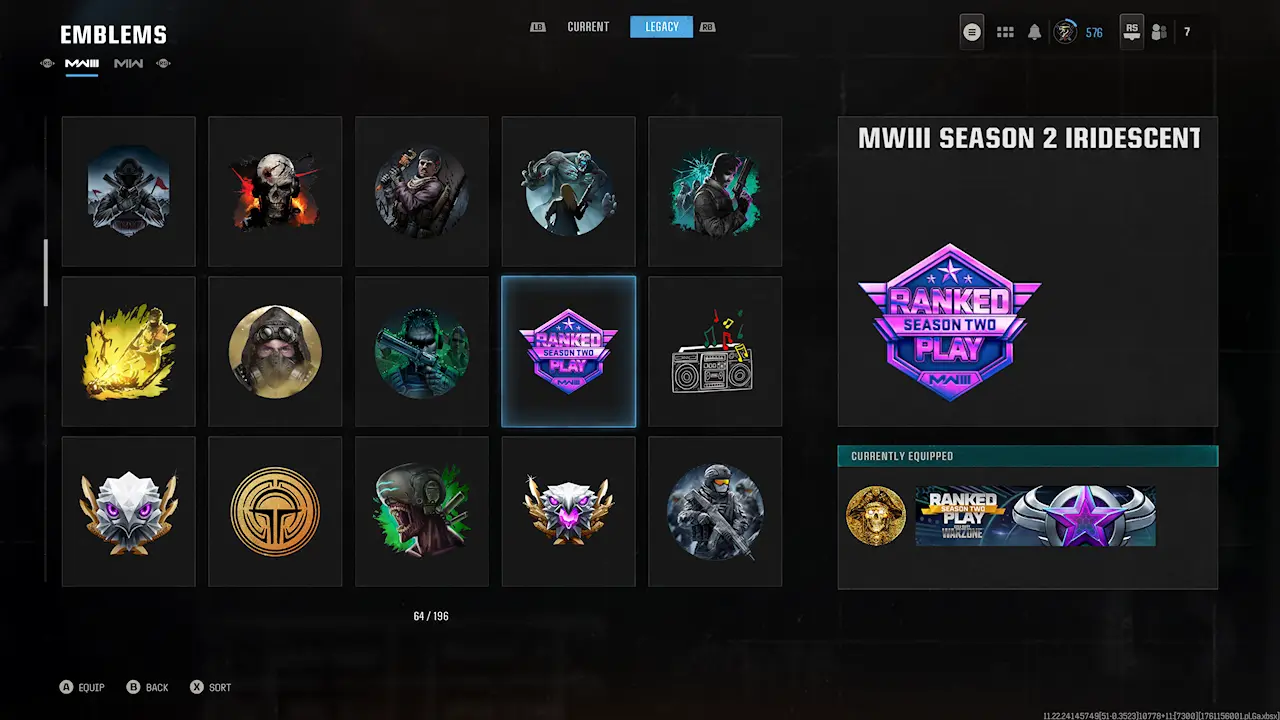Viewport: 1280px width, 720px height.
Task: Select the green zombie skull emblem
Action: click(422, 511)
